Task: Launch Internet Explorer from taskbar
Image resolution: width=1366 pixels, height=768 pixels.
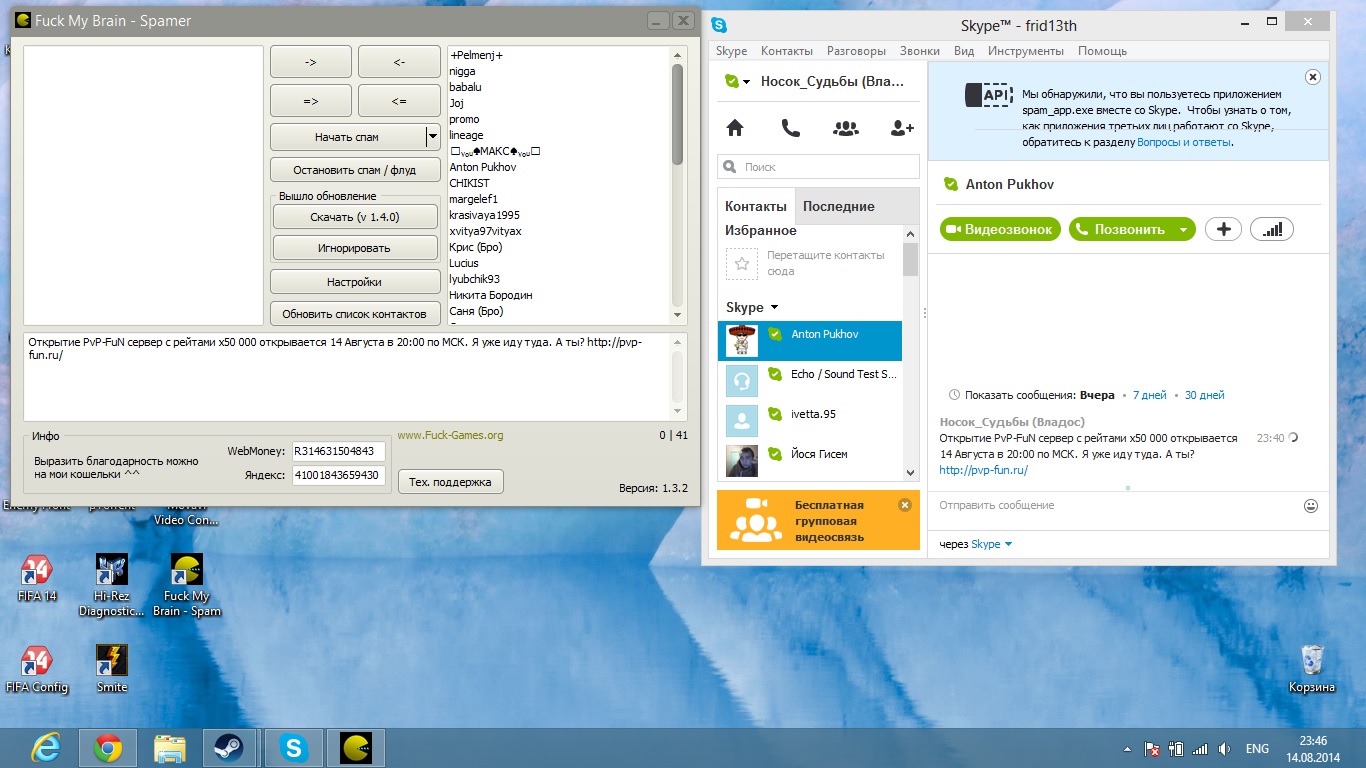Action: (46, 747)
